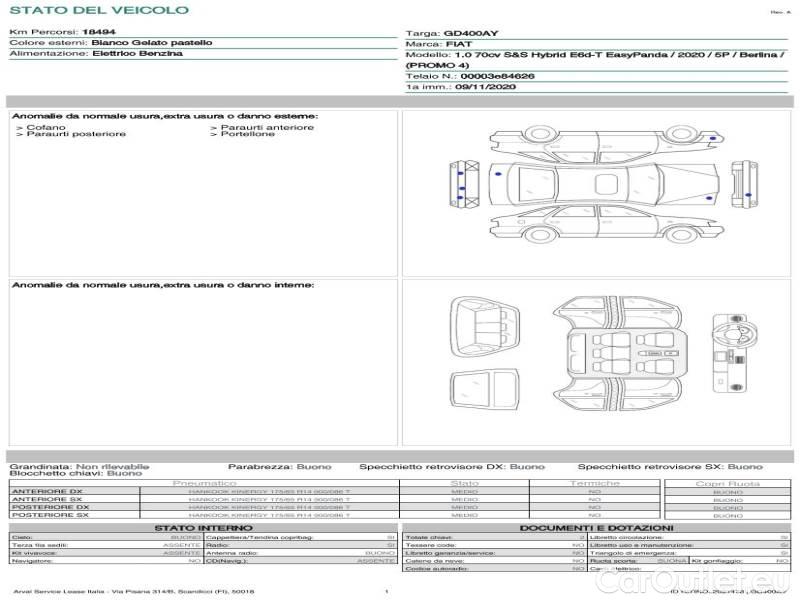Click the STATO DEL VEICOLO title
The width and height of the screenshot is (800, 600).
point(98,10)
